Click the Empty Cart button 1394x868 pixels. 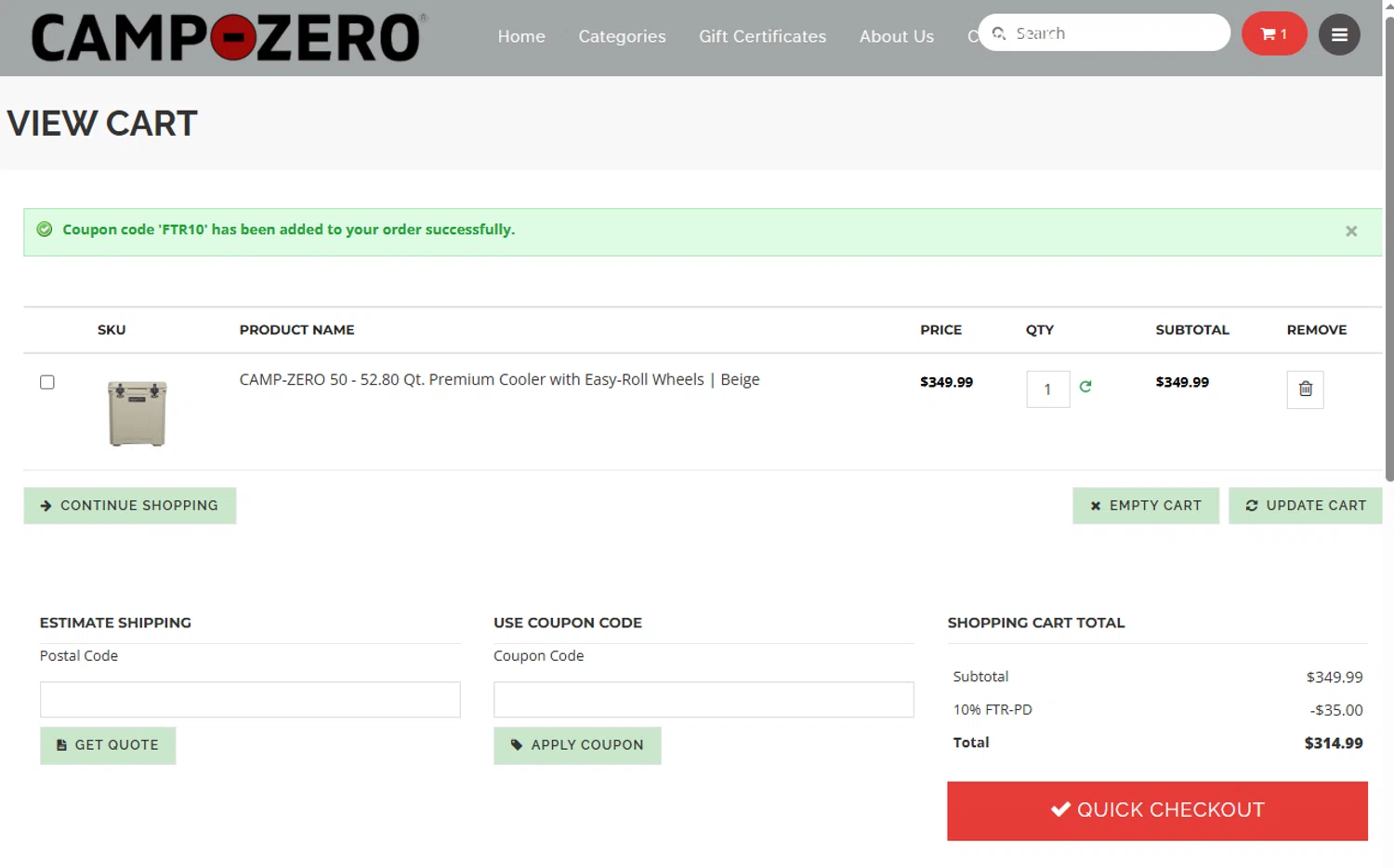point(1146,506)
